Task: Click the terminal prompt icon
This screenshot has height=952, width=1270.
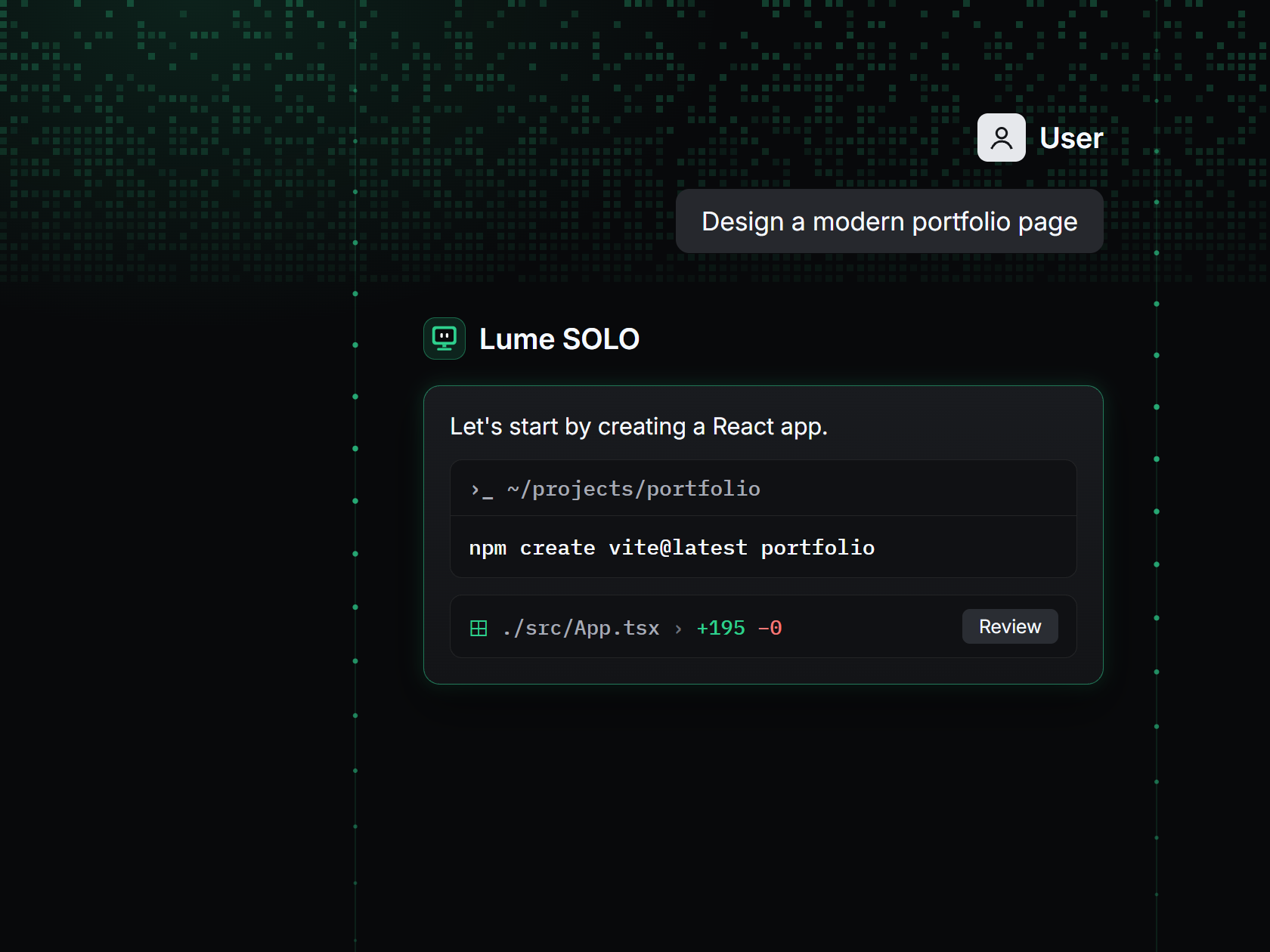Action: point(482,490)
